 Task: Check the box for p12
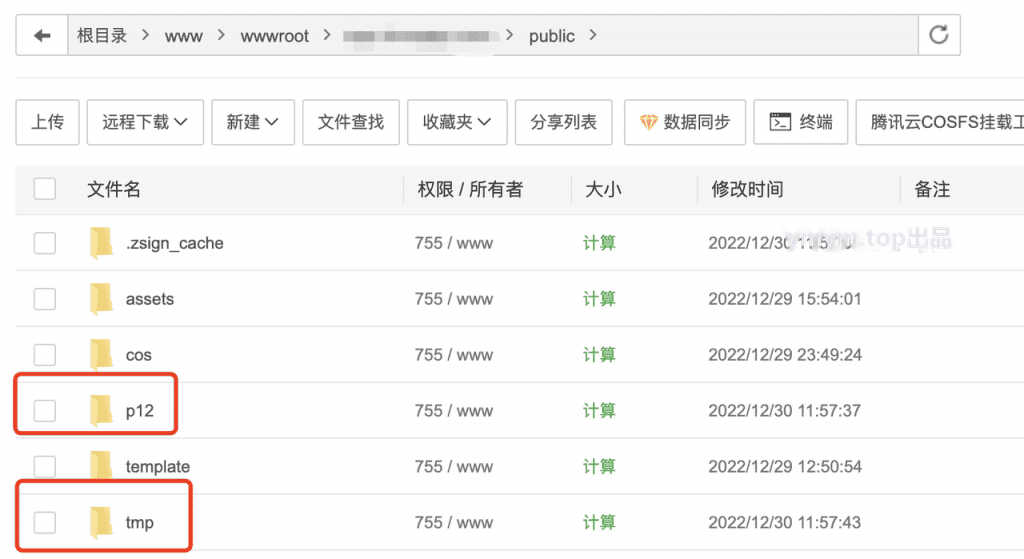[44, 411]
